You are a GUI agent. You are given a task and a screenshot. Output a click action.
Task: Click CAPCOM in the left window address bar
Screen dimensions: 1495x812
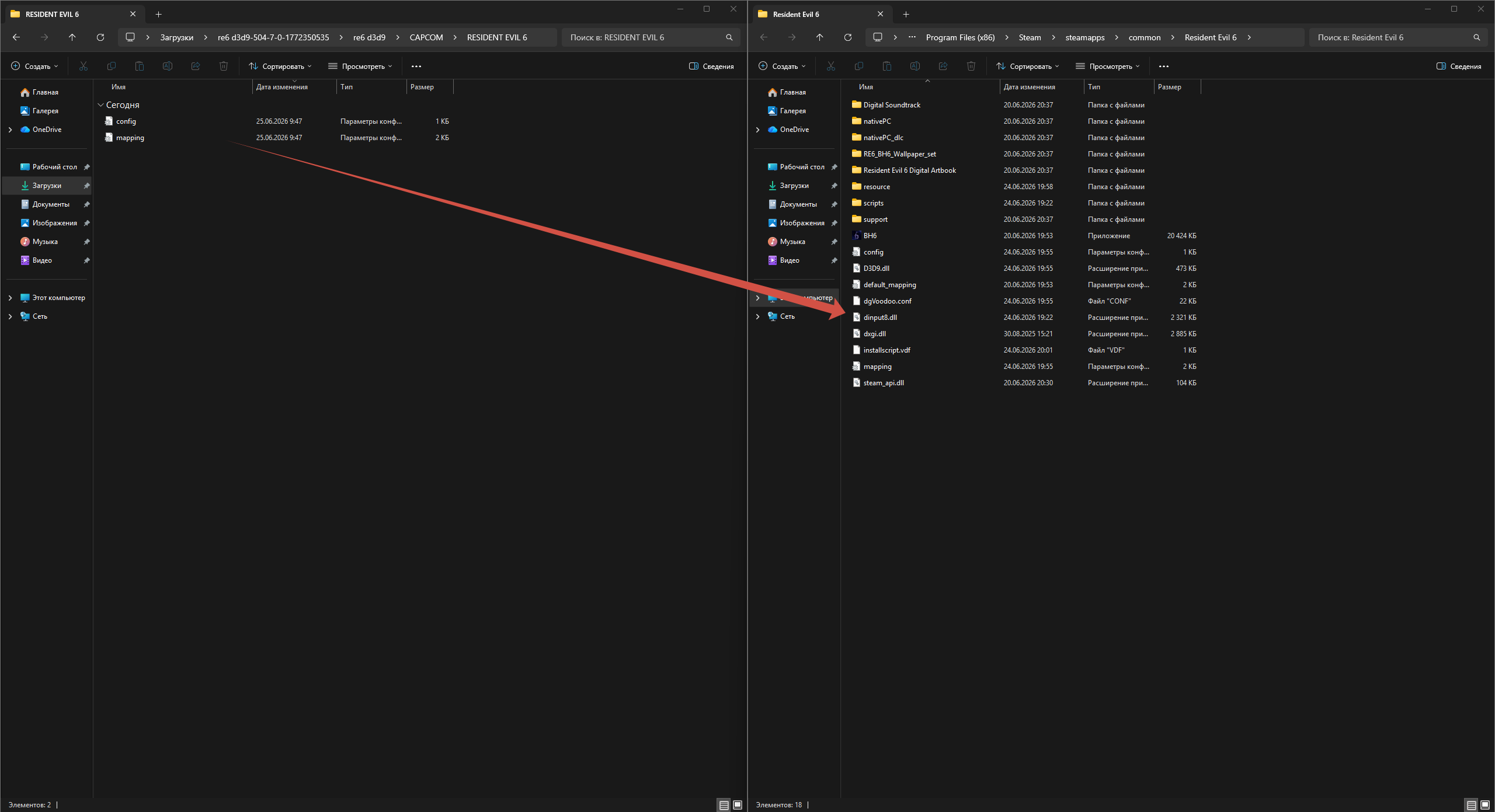tap(426, 37)
